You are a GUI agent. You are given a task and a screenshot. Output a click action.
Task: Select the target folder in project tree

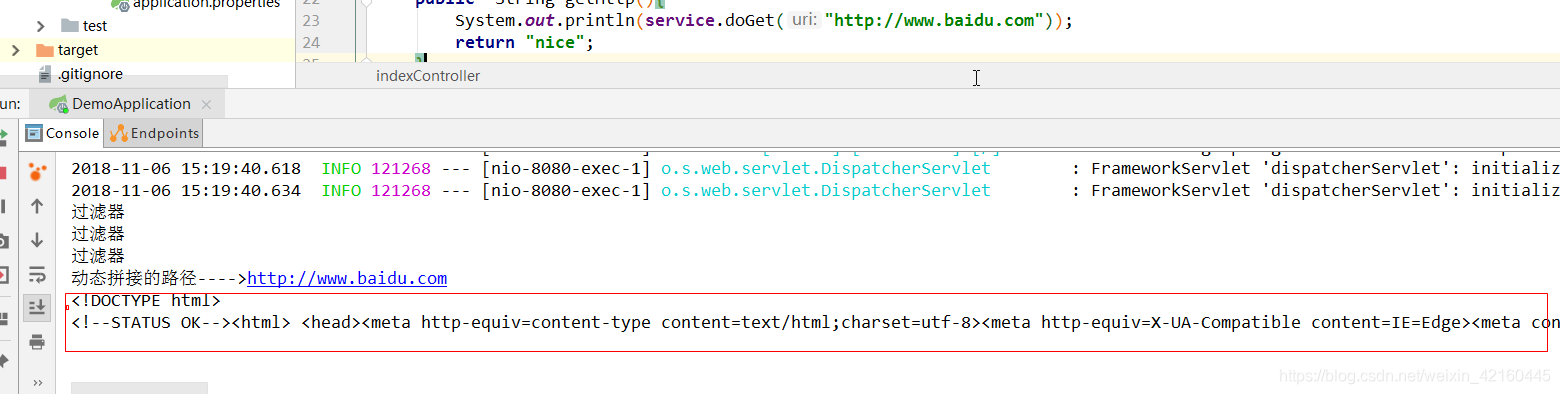point(67,50)
